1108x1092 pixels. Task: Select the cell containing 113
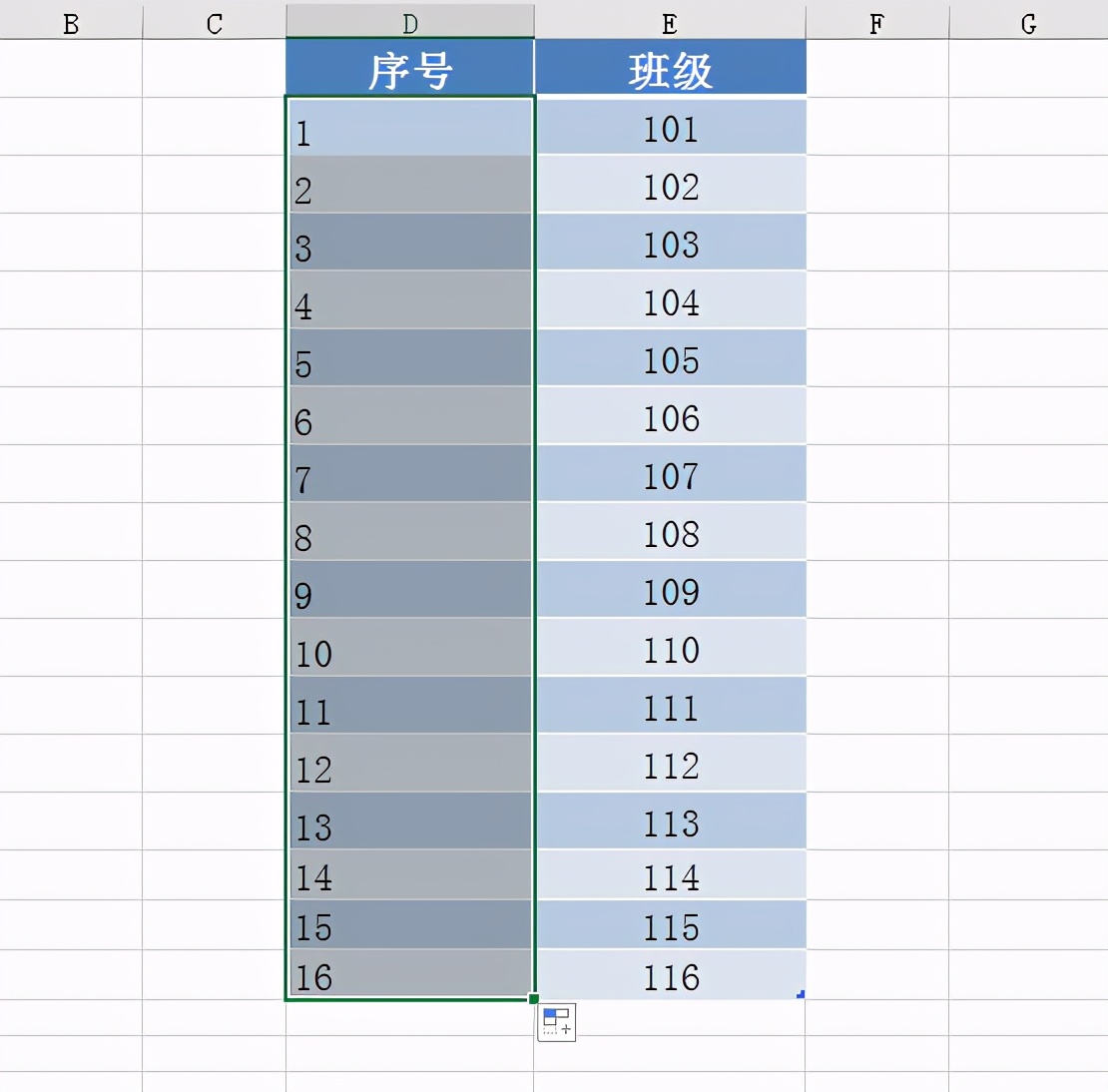(671, 822)
